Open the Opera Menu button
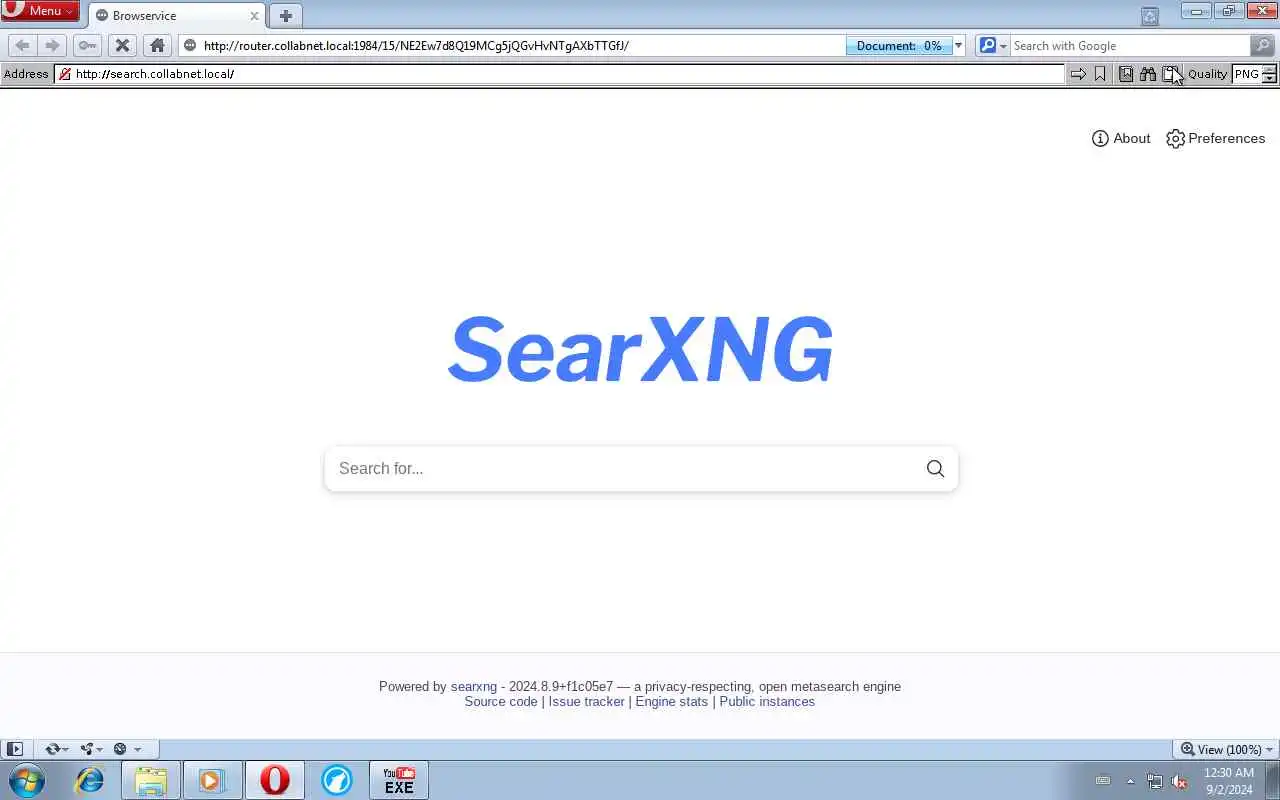Screen dimensions: 1280x800 (40, 11)
